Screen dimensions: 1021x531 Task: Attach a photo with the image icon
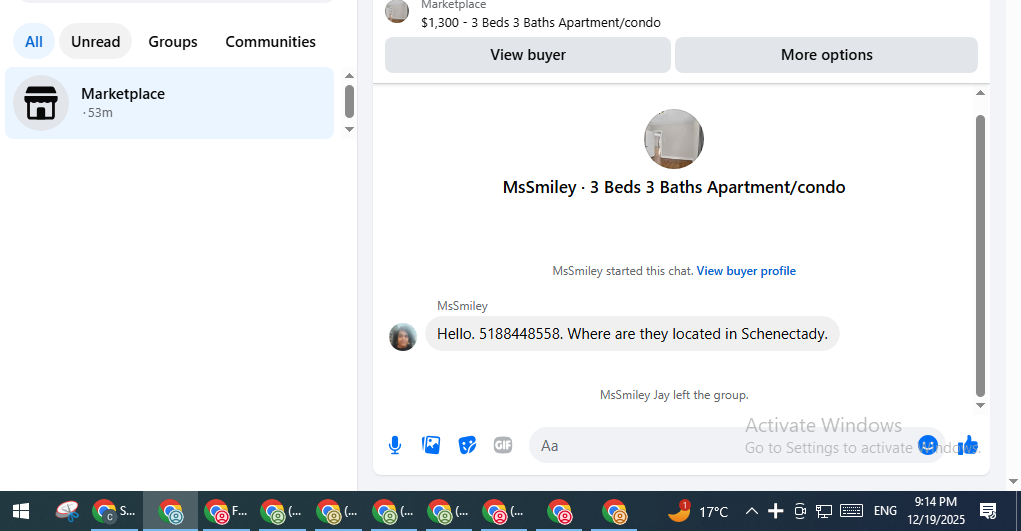point(431,445)
